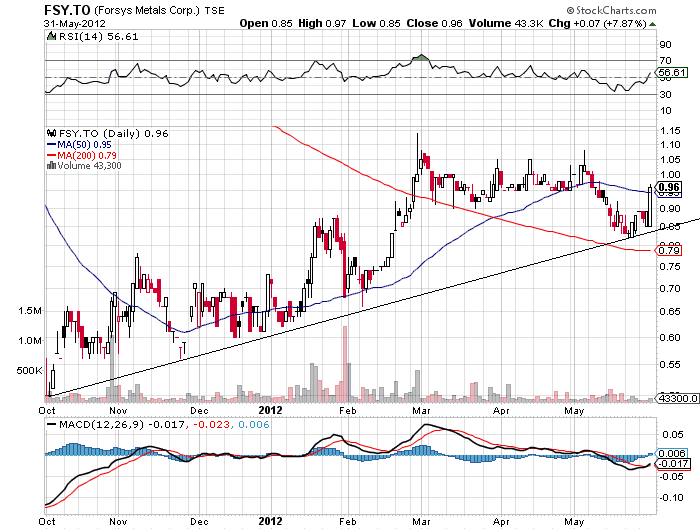The width and height of the screenshot is (700, 530).
Task: Click the green up-triangle change indicator
Action: tap(652, 24)
